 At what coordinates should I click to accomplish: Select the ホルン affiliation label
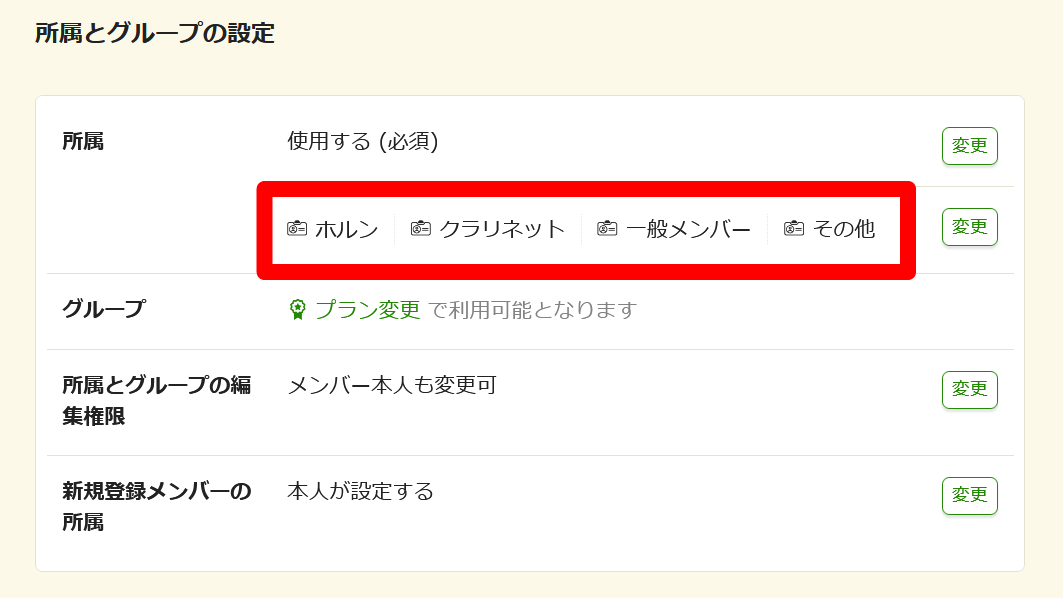346,229
